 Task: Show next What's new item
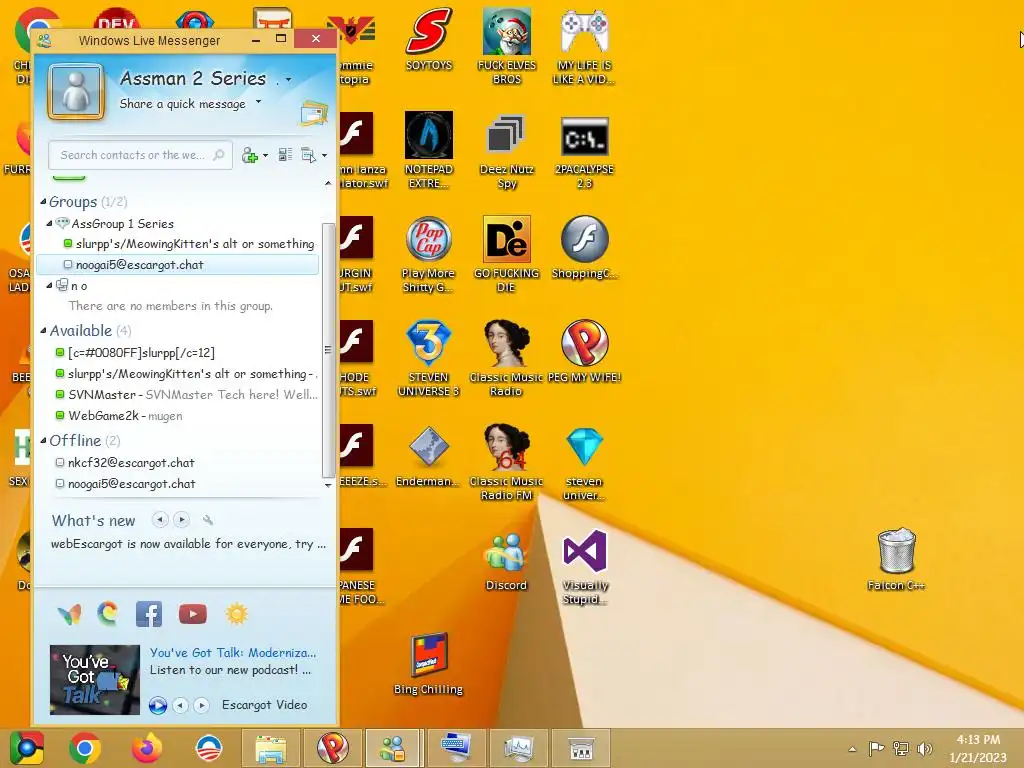click(182, 520)
